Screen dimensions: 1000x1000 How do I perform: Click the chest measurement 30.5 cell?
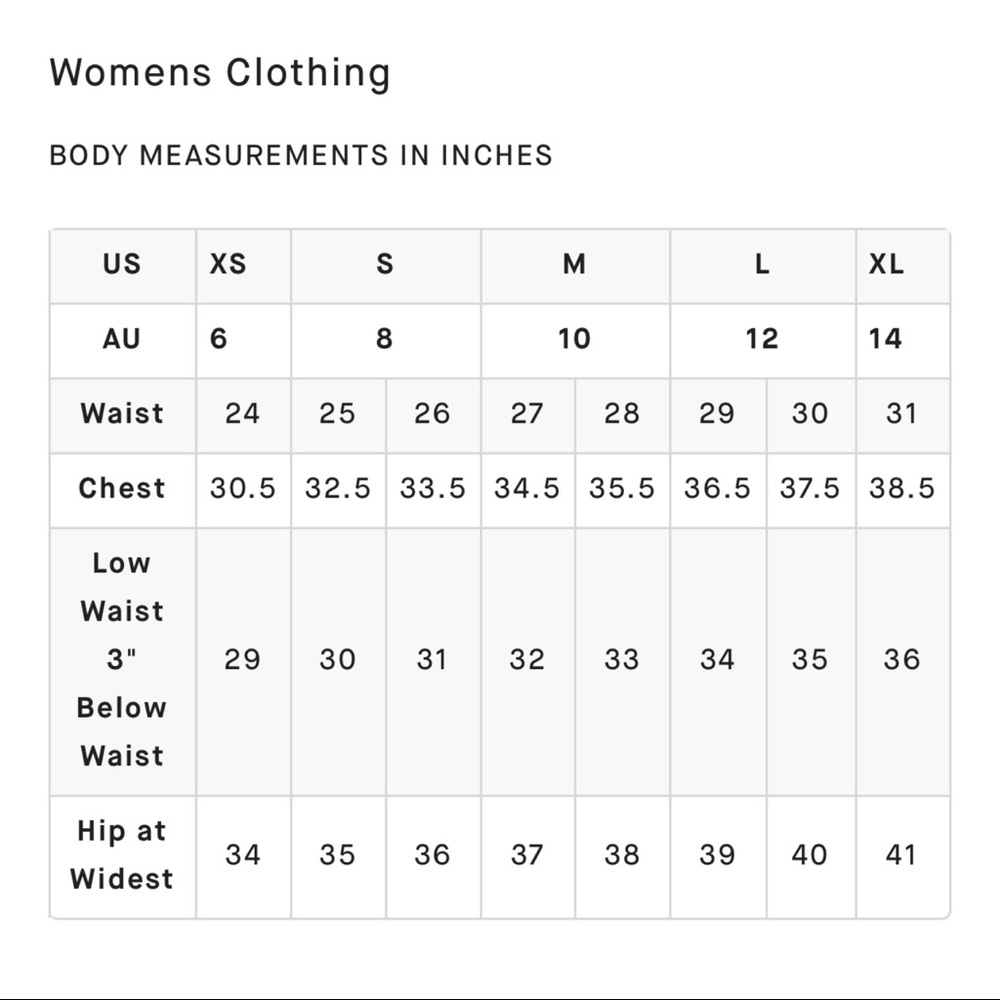tap(242, 489)
